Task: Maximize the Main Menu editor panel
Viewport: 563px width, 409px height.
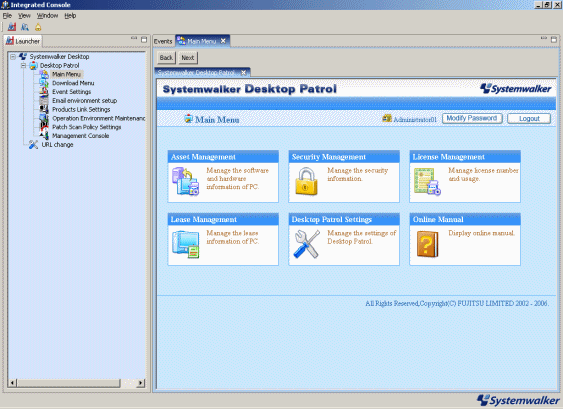Action: pos(554,39)
